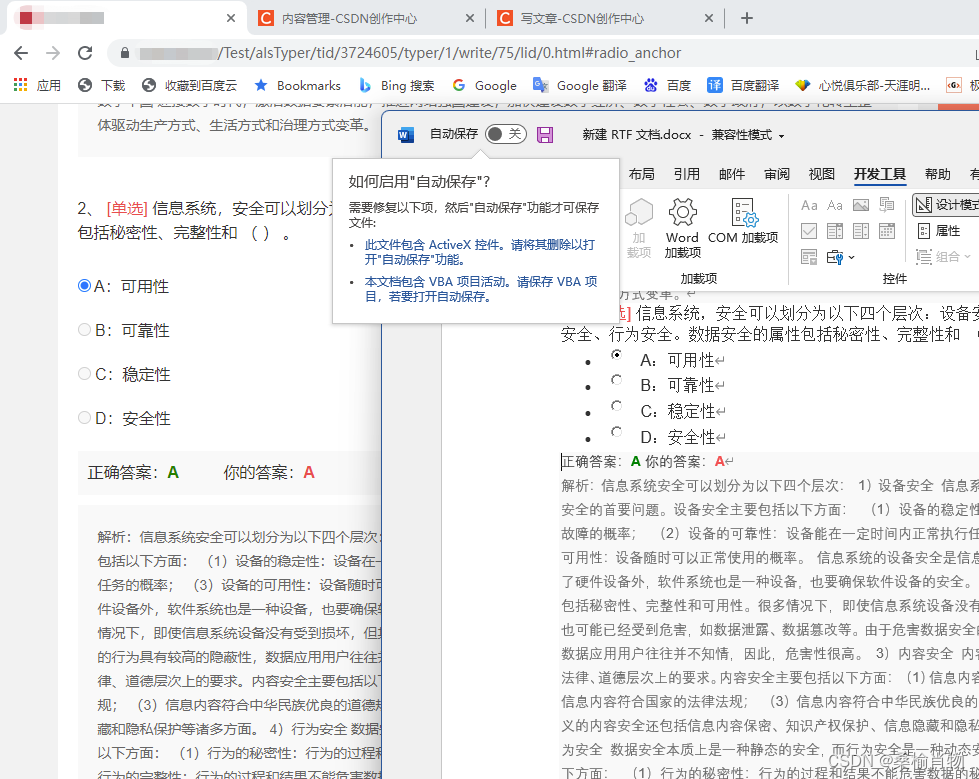Select the 开发工具 ribbon tab

pos(880,174)
